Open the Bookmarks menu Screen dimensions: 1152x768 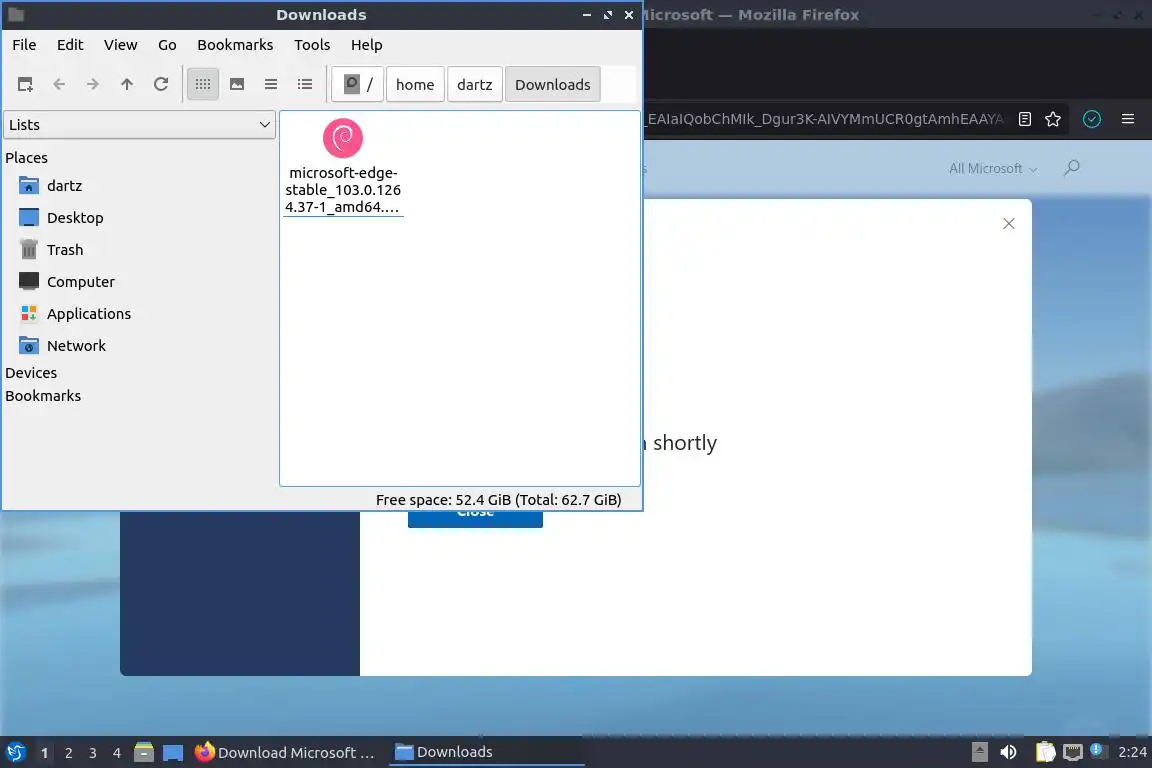[x=235, y=45]
